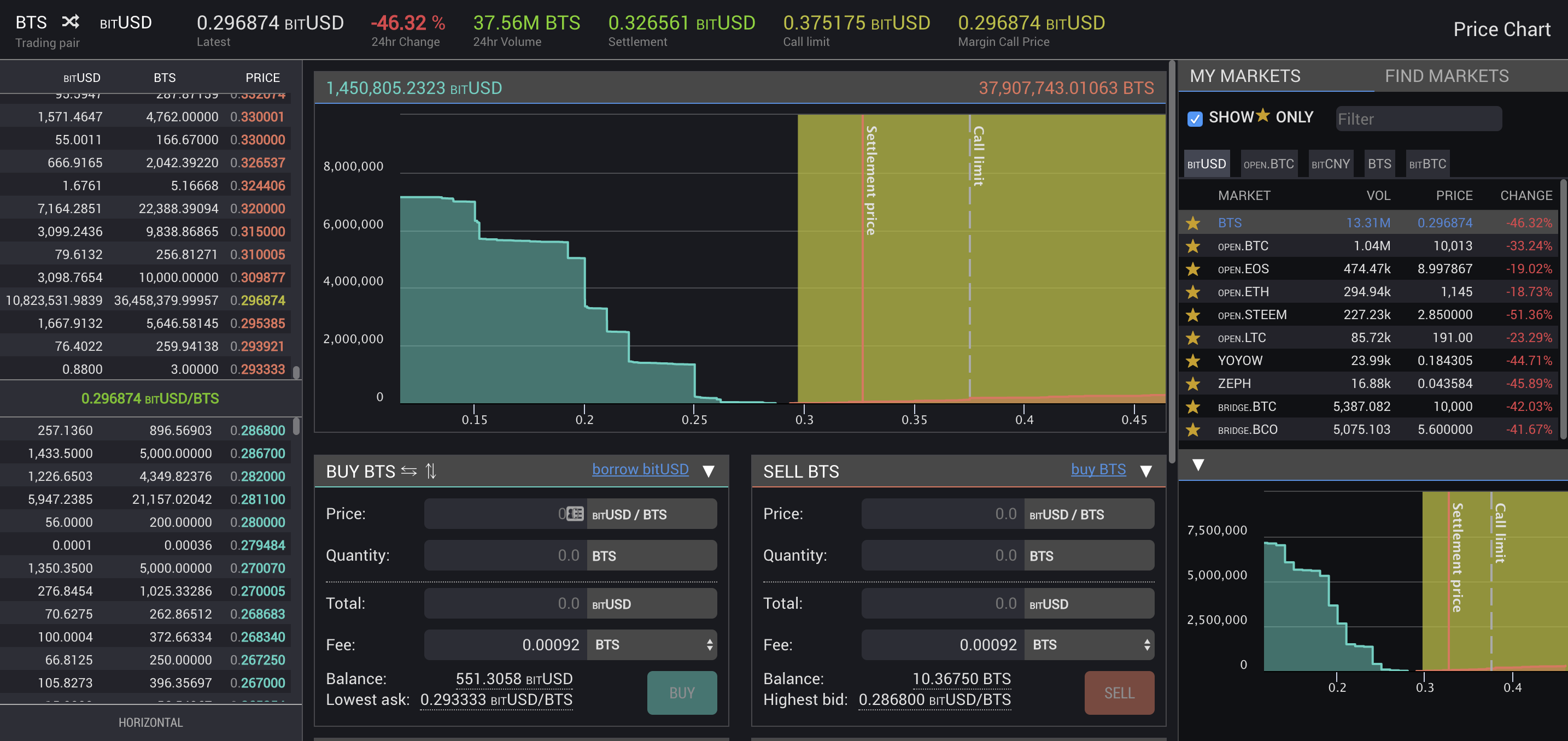Focus the Sell Quantity input field
Image resolution: width=1568 pixels, height=741 pixels.
pos(943,555)
